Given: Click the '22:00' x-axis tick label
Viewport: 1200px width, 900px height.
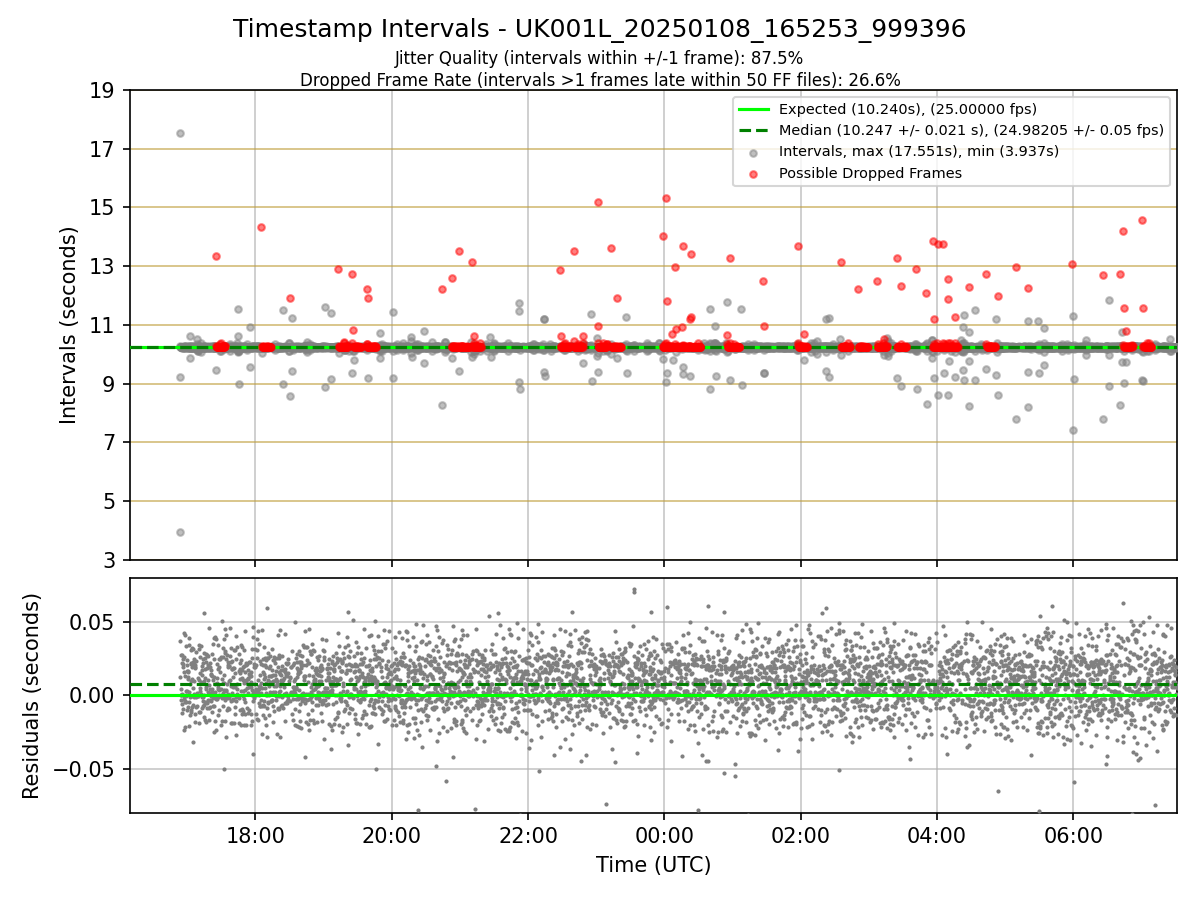Looking at the screenshot, I should coord(527,834).
